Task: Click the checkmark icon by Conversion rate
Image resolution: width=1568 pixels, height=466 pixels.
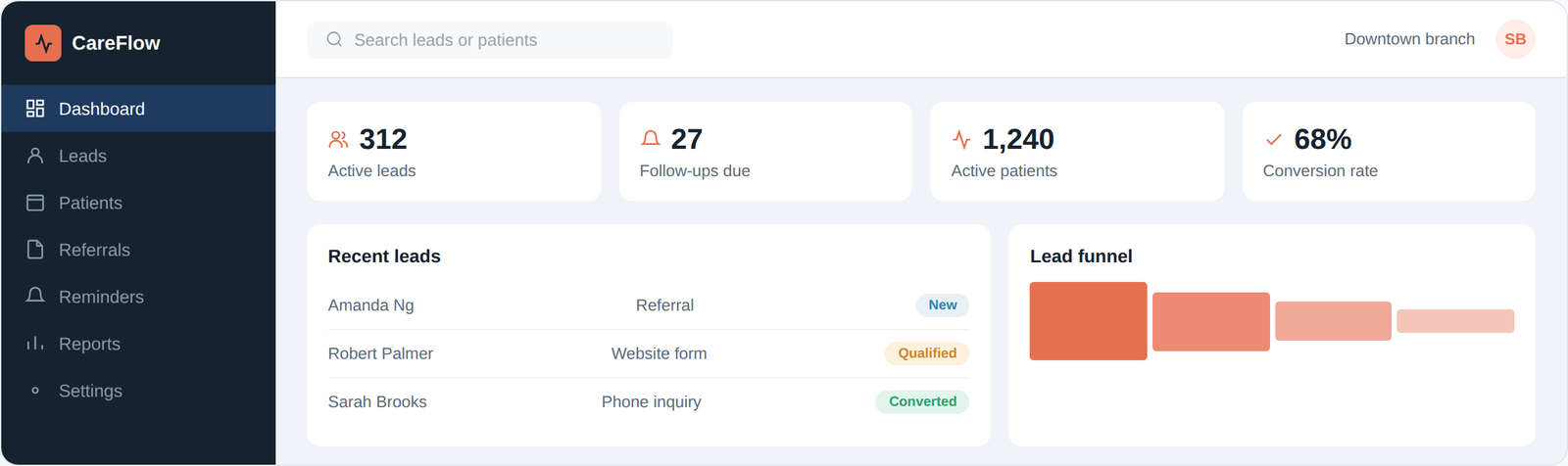Action: tap(1273, 139)
